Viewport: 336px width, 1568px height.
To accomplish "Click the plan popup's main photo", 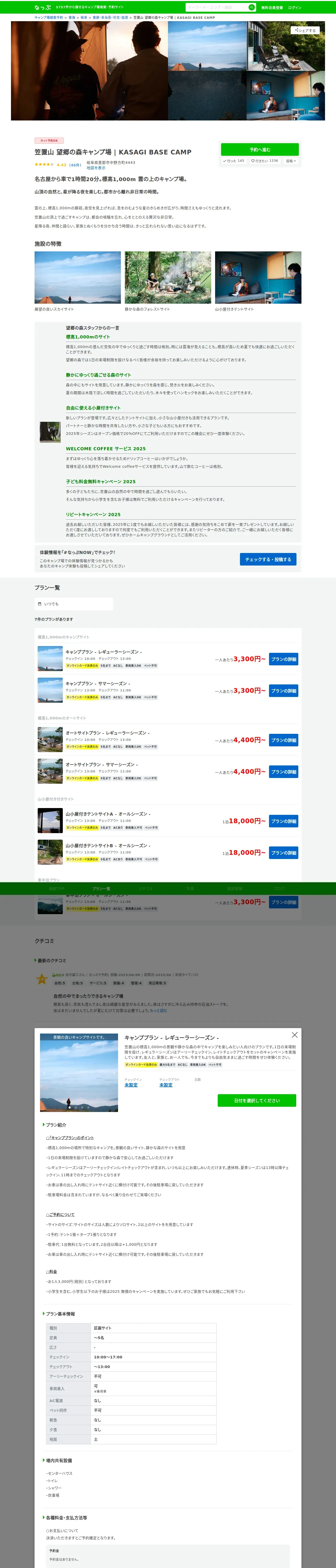I will pos(79,1073).
